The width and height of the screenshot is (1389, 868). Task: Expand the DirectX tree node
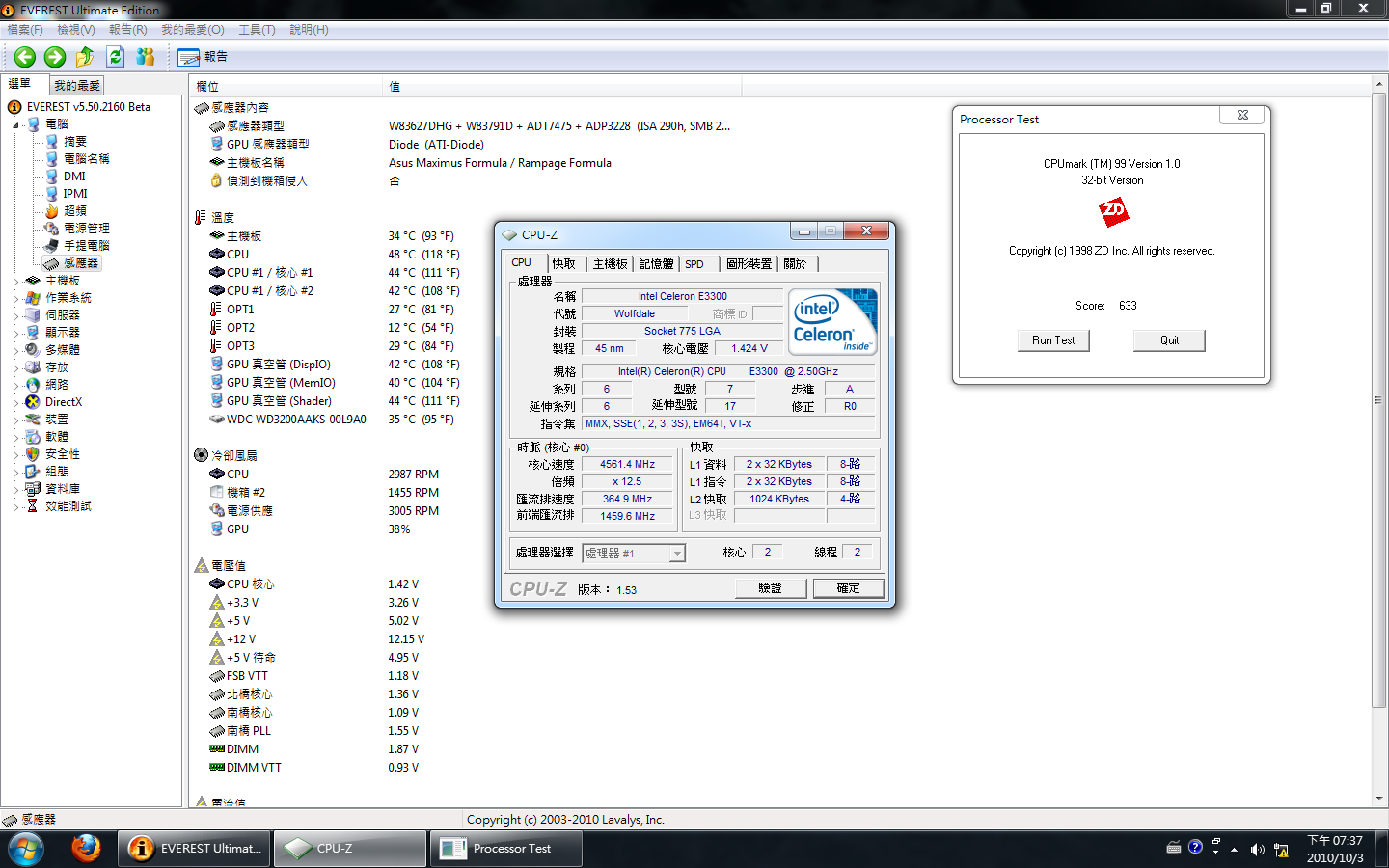[x=15, y=402]
